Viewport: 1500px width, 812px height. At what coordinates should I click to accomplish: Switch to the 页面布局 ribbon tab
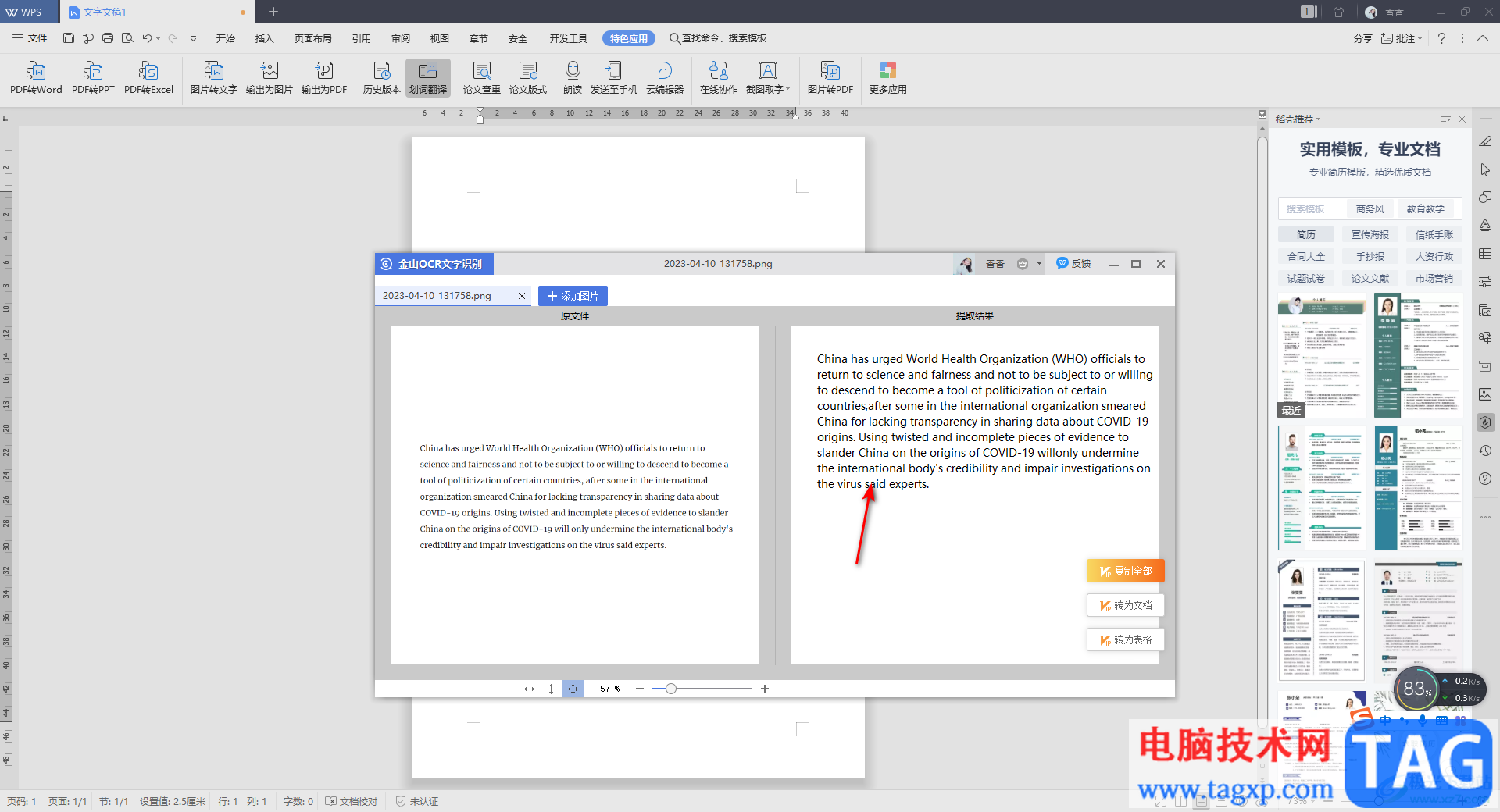(313, 38)
